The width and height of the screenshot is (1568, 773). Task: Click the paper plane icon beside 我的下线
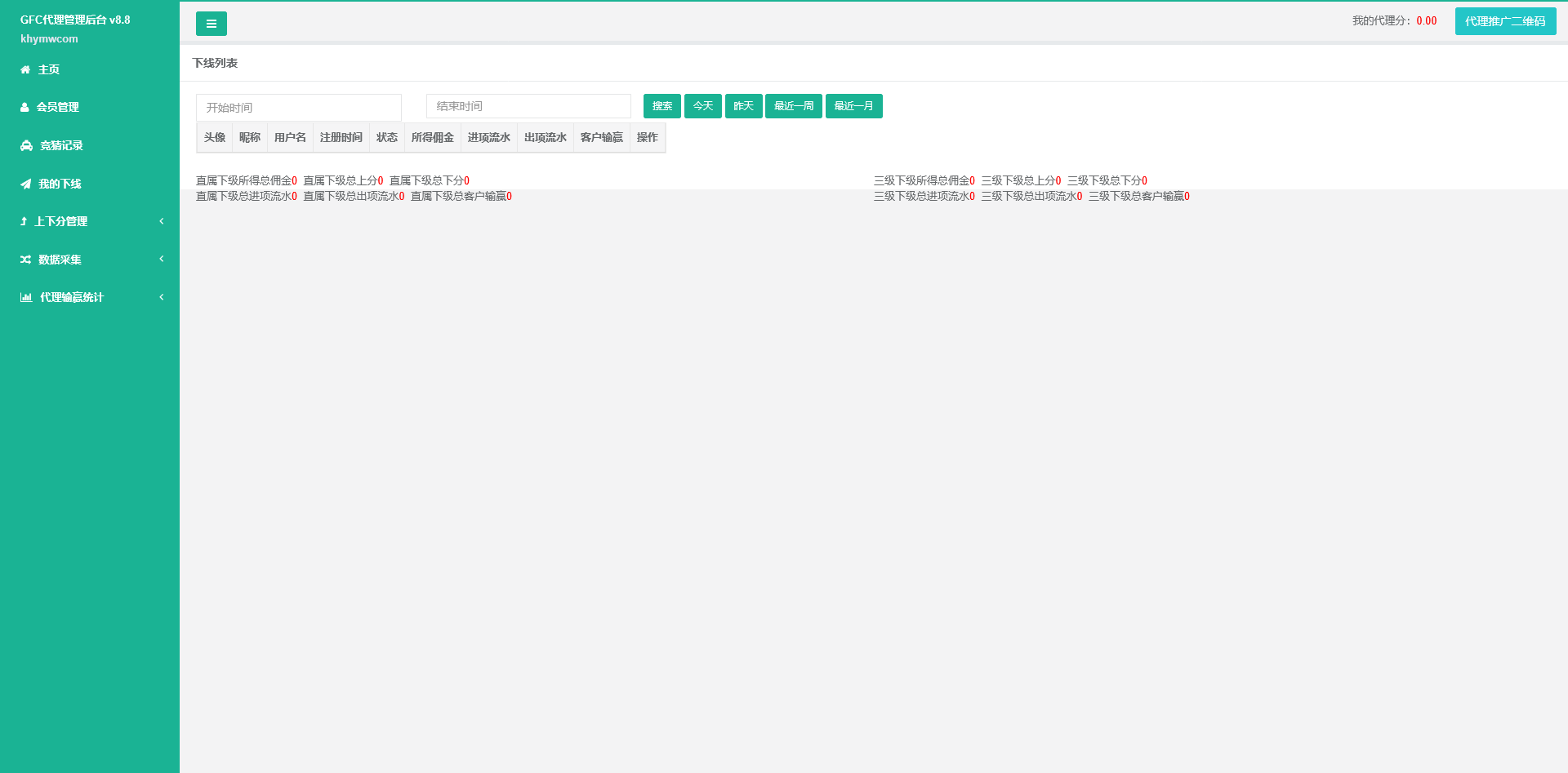[25, 184]
